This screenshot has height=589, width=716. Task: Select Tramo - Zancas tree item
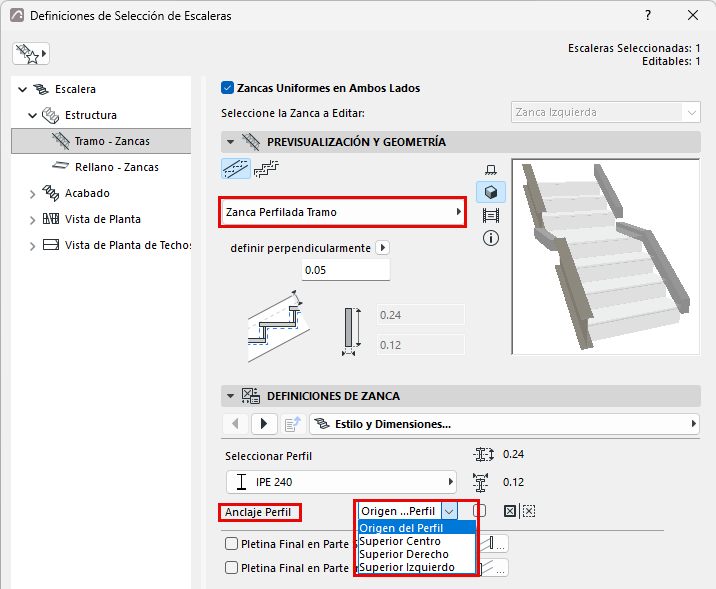(x=101, y=141)
